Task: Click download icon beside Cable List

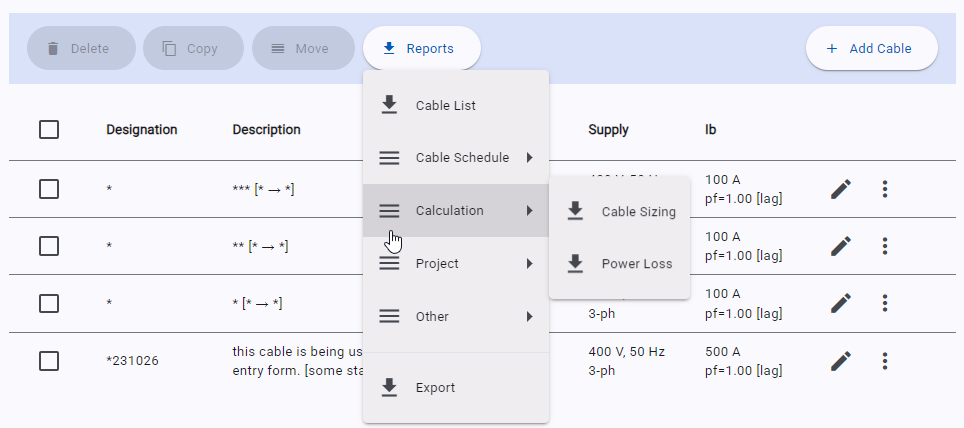Action: (389, 105)
